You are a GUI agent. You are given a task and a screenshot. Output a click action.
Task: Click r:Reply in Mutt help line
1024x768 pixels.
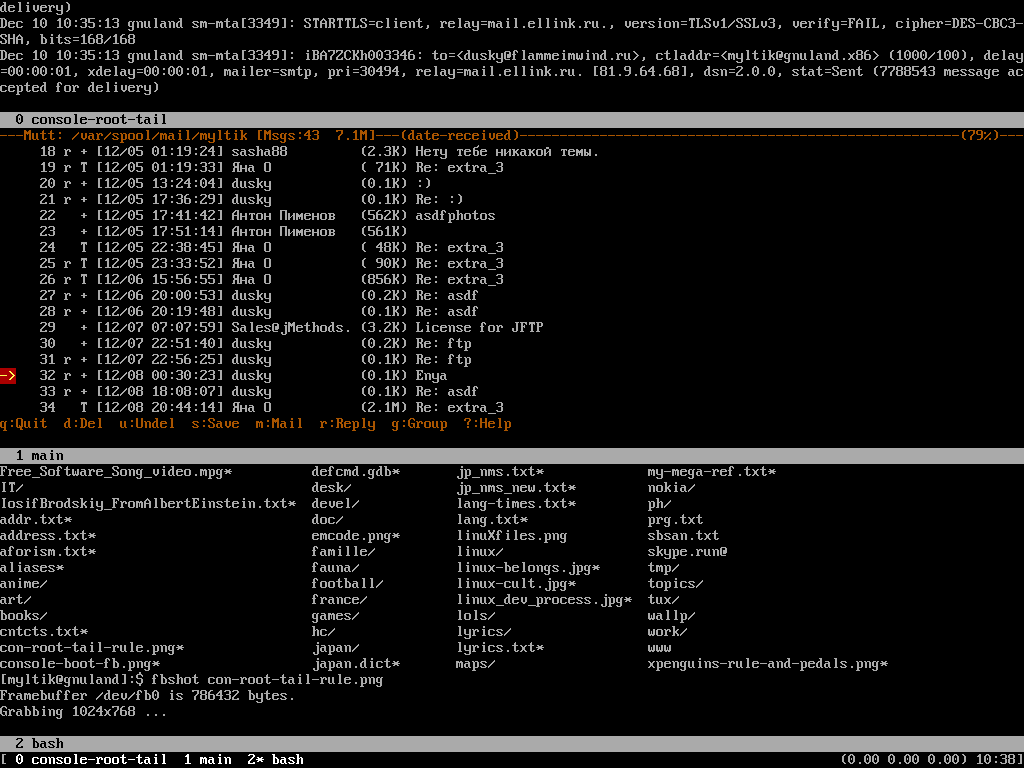(347, 424)
